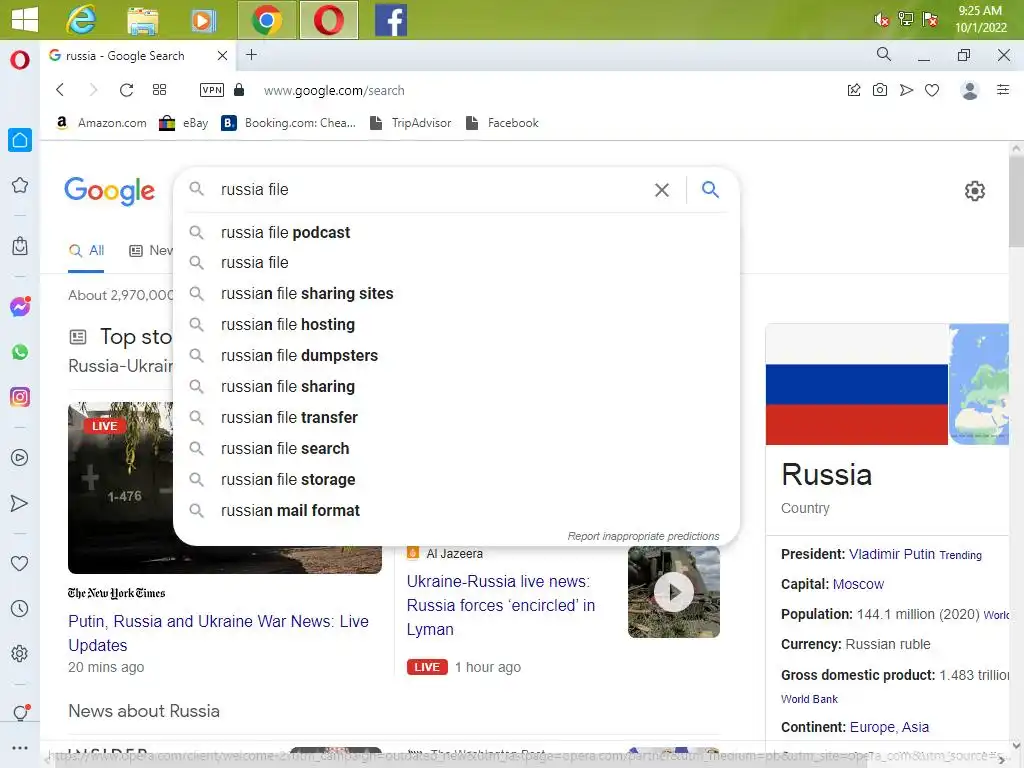Click the page vertical scrollbar thumb
1024x768 pixels.
click(x=1016, y=202)
